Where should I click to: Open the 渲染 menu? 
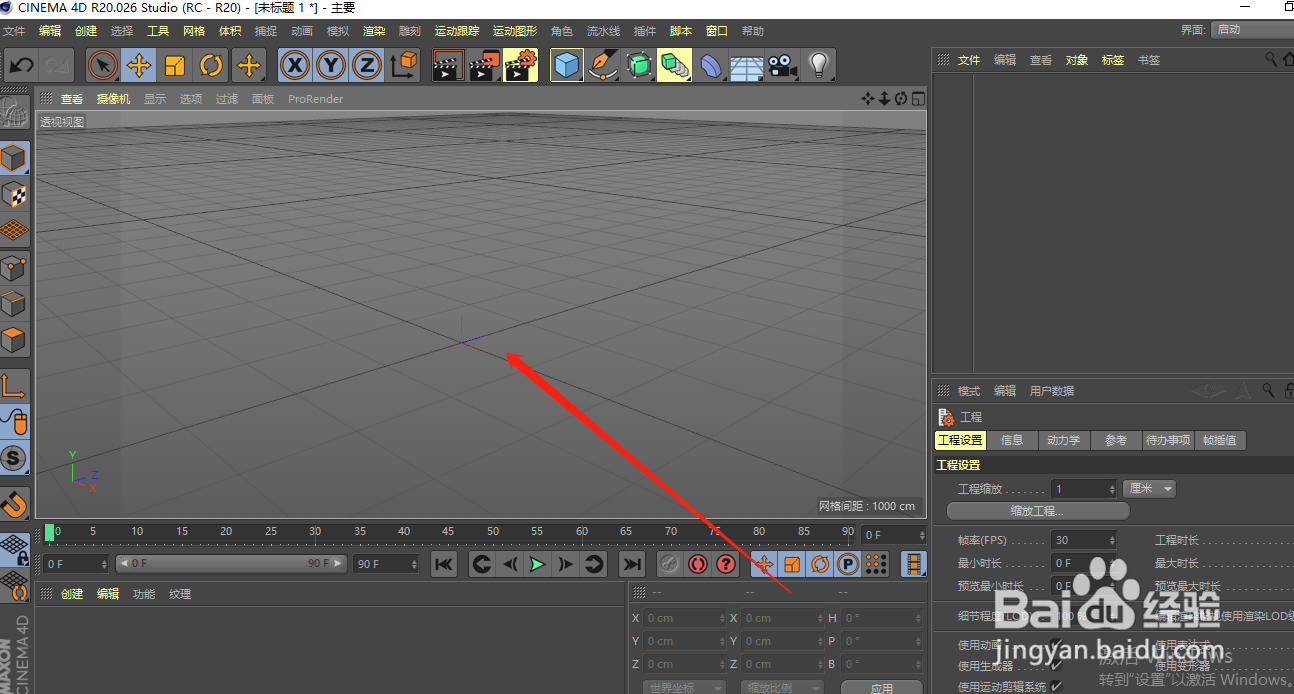374,31
